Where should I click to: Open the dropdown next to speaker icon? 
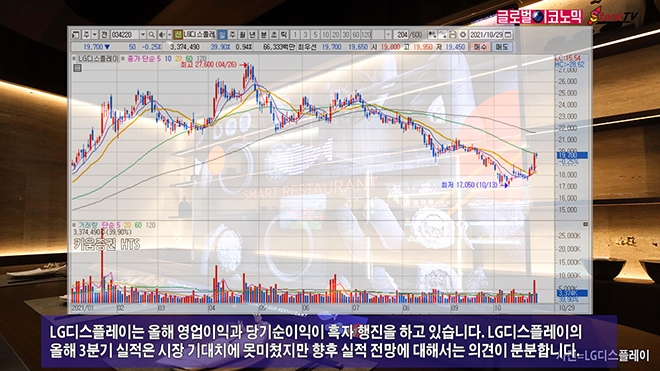click(169, 35)
